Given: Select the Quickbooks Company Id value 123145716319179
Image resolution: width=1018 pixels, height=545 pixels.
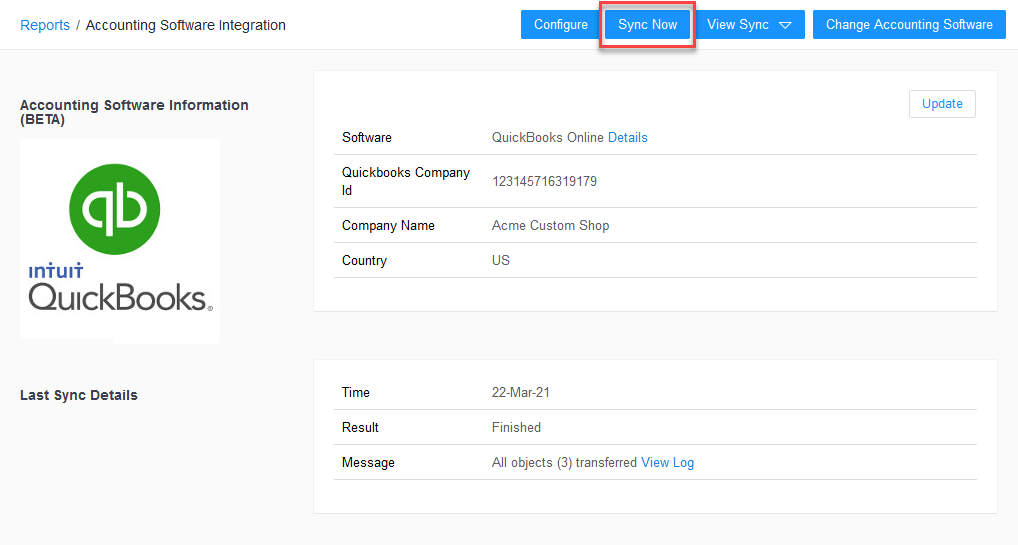Looking at the screenshot, I should coord(544,181).
